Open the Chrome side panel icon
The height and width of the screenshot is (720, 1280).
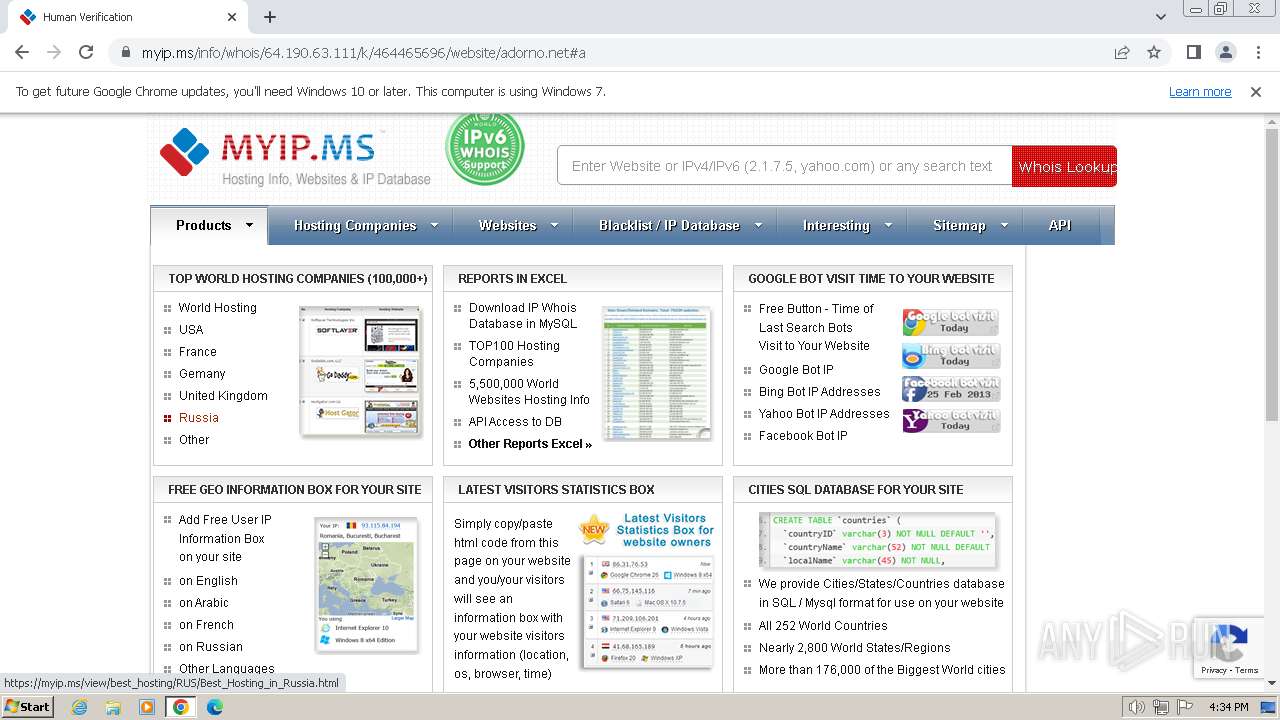click(x=1194, y=52)
